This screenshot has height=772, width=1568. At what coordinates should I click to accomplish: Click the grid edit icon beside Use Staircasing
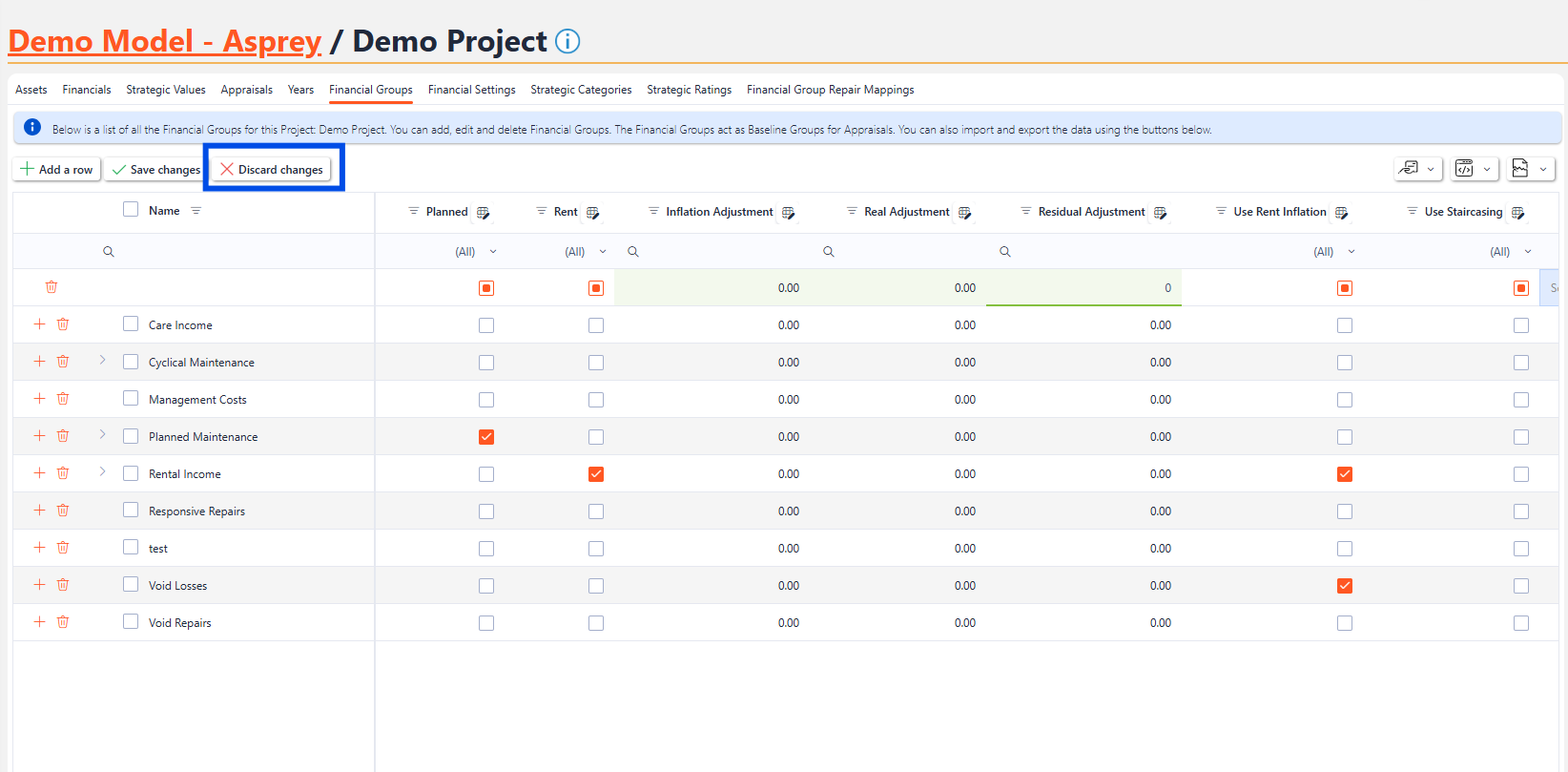[x=1517, y=213]
